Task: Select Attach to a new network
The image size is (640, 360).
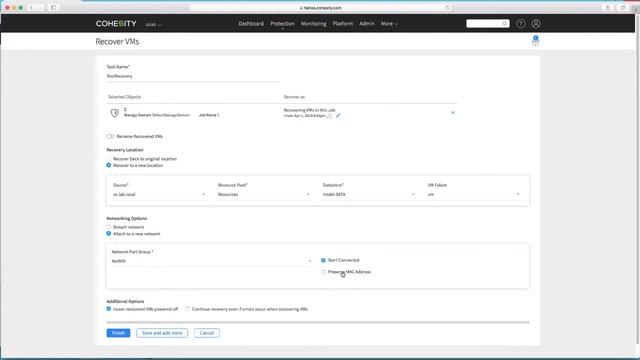Action: pyautogui.click(x=109, y=233)
